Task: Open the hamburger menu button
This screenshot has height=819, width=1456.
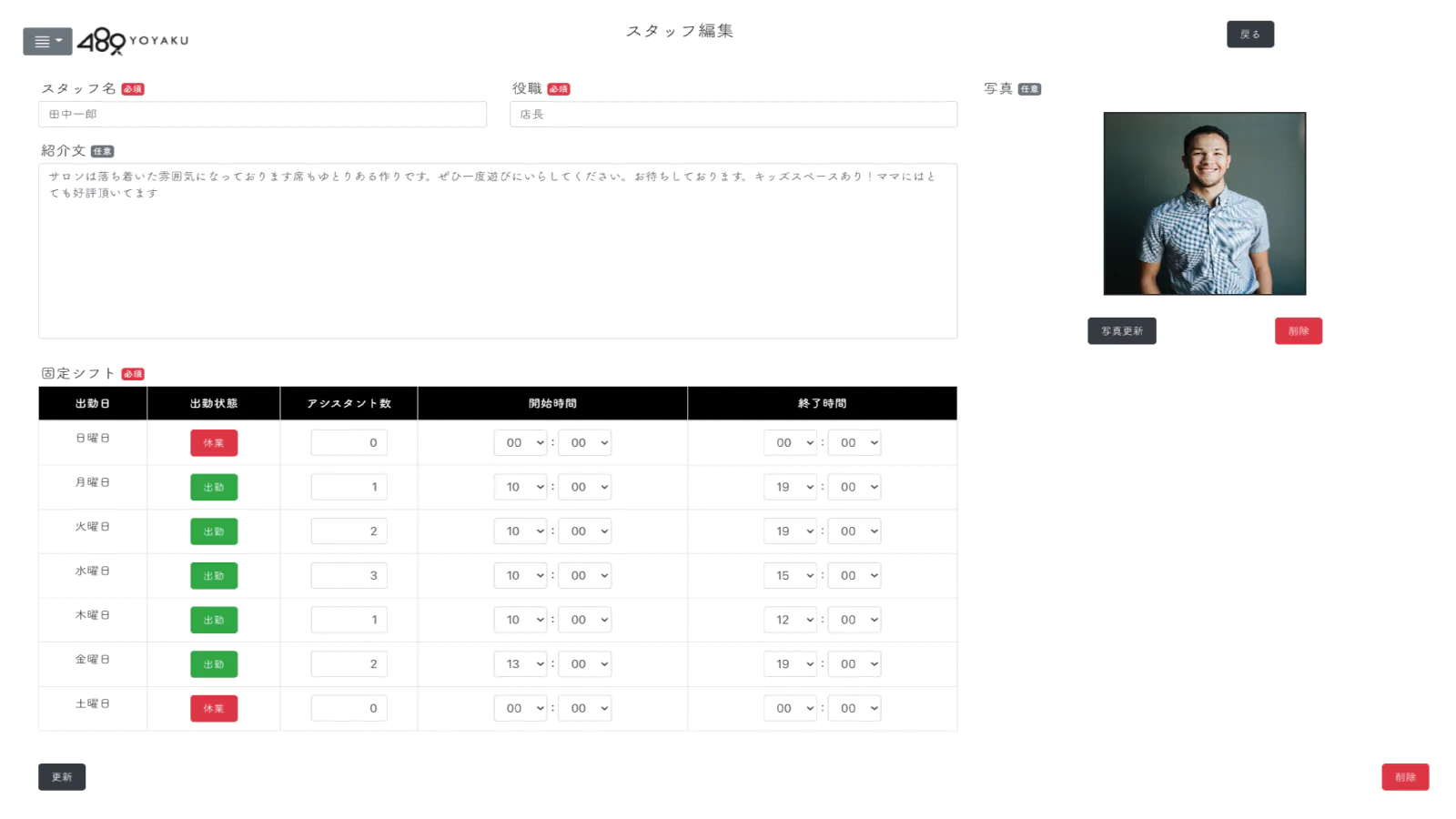Action: (47, 41)
